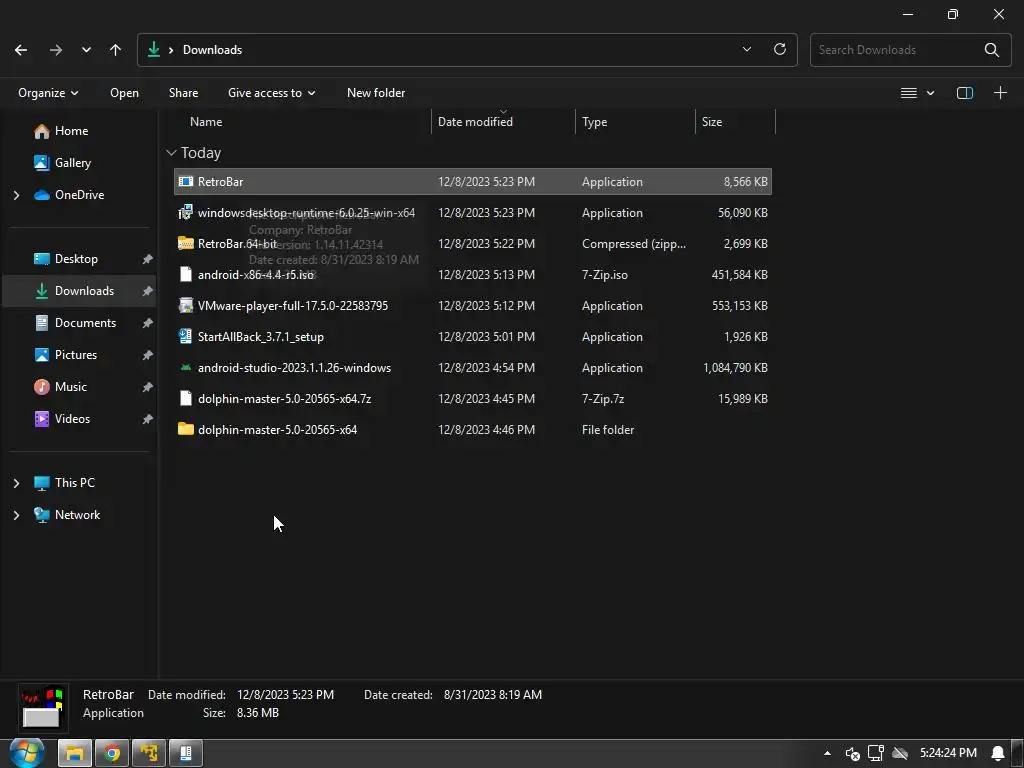Screen dimensions: 1024x768
Task: Click Share in the command bar
Action: coord(184,93)
